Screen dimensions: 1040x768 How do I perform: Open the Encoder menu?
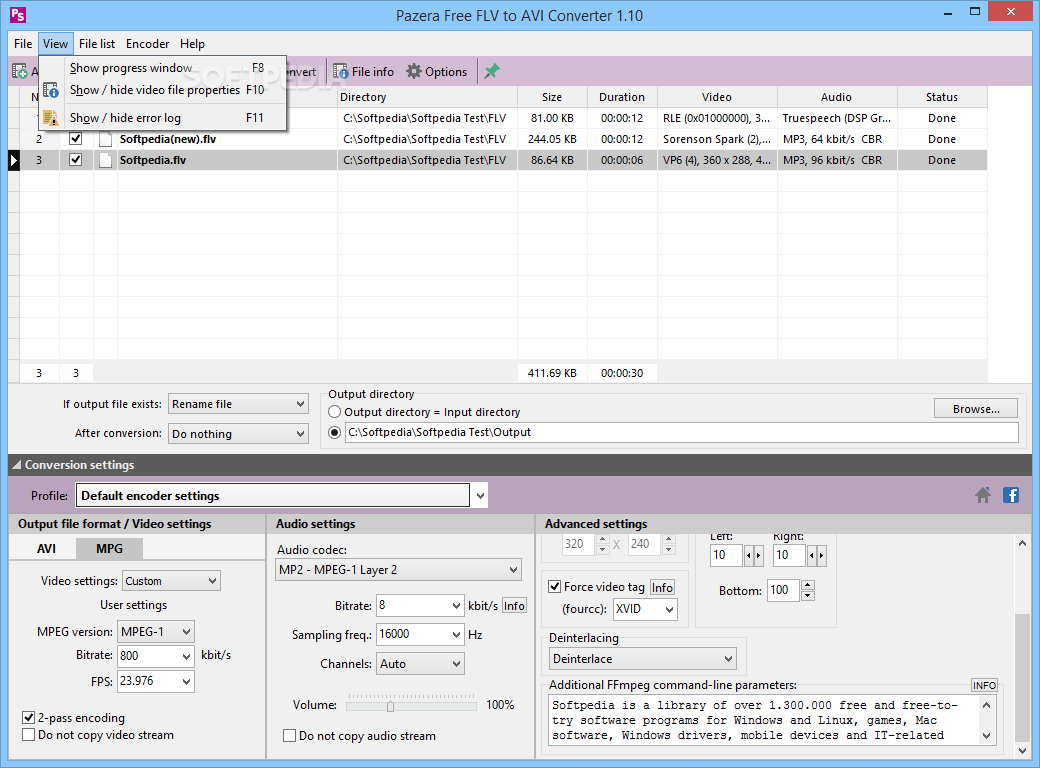coord(147,44)
